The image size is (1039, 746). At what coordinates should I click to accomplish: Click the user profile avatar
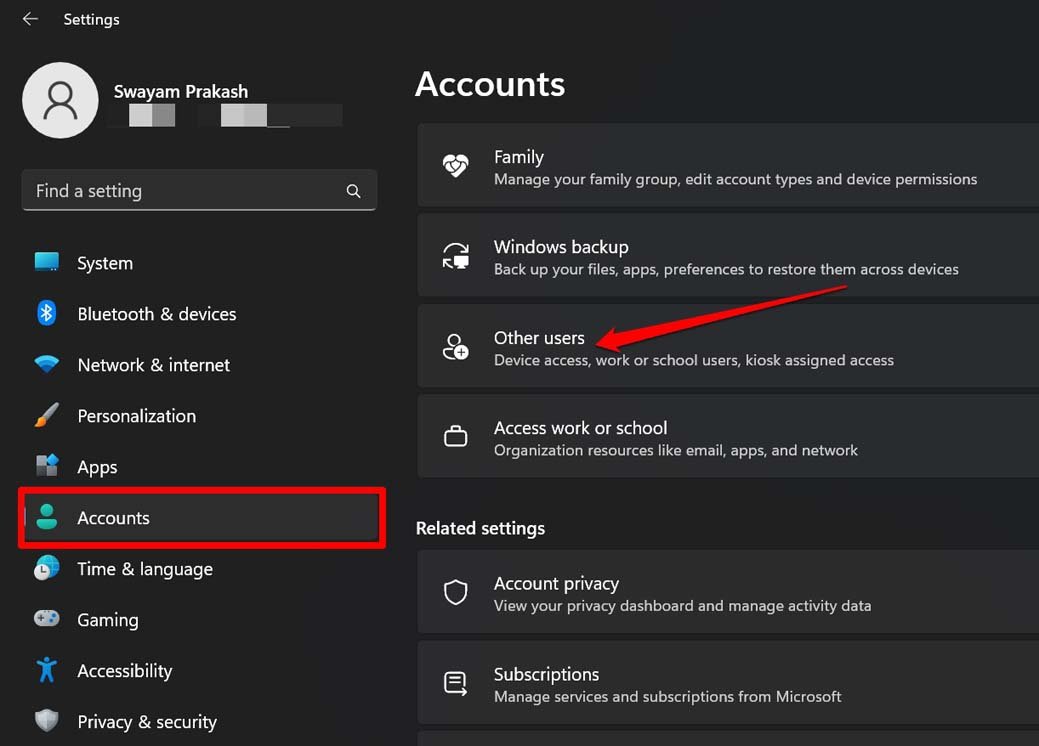point(60,100)
